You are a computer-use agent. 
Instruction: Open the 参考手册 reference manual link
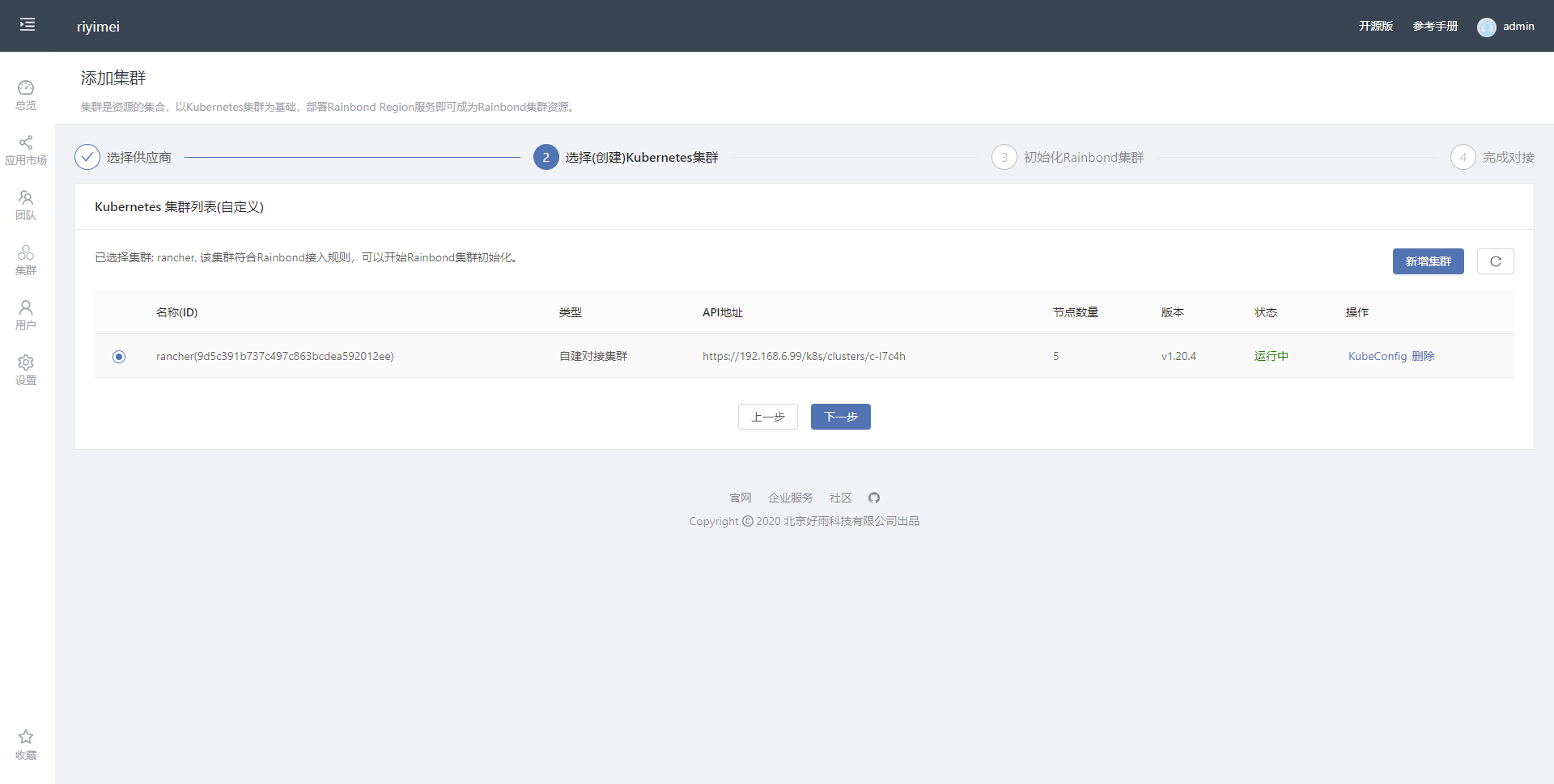(1435, 26)
